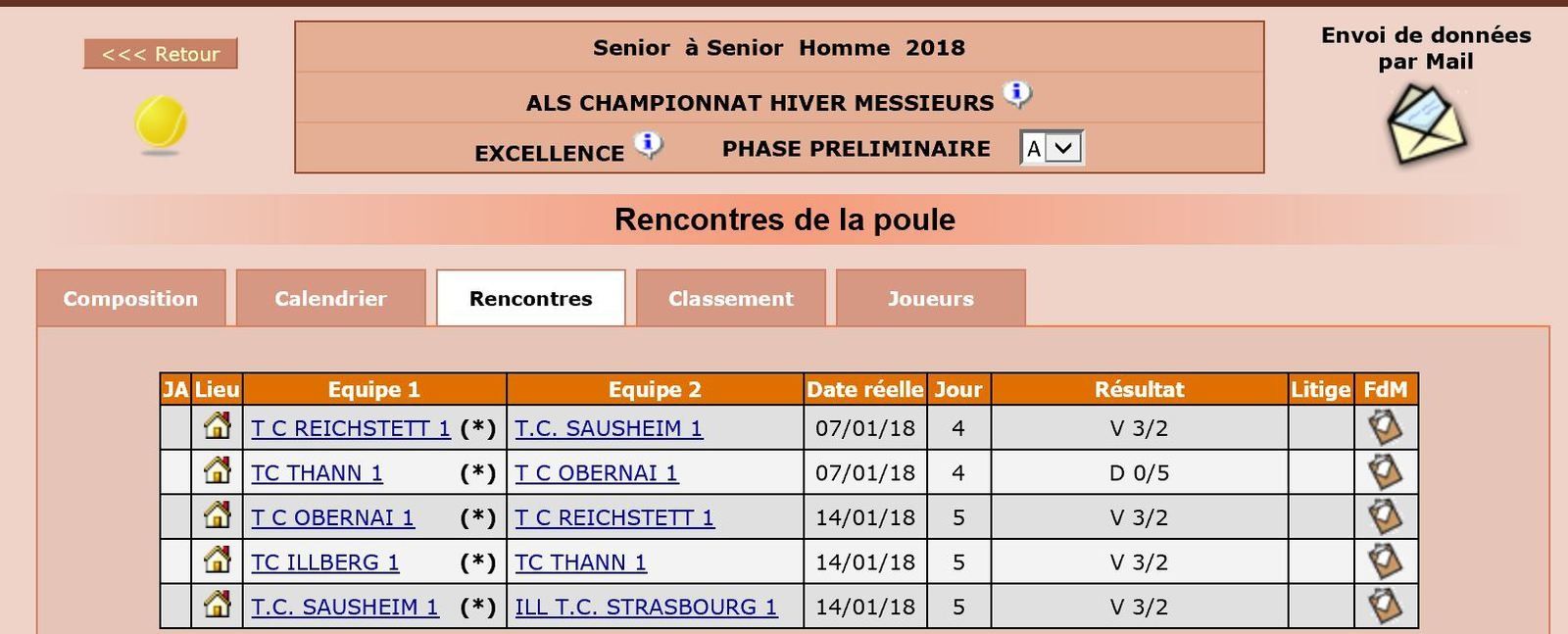Click house icon in TC ILLBERG 1 row
The image size is (1568, 634).
point(217,561)
